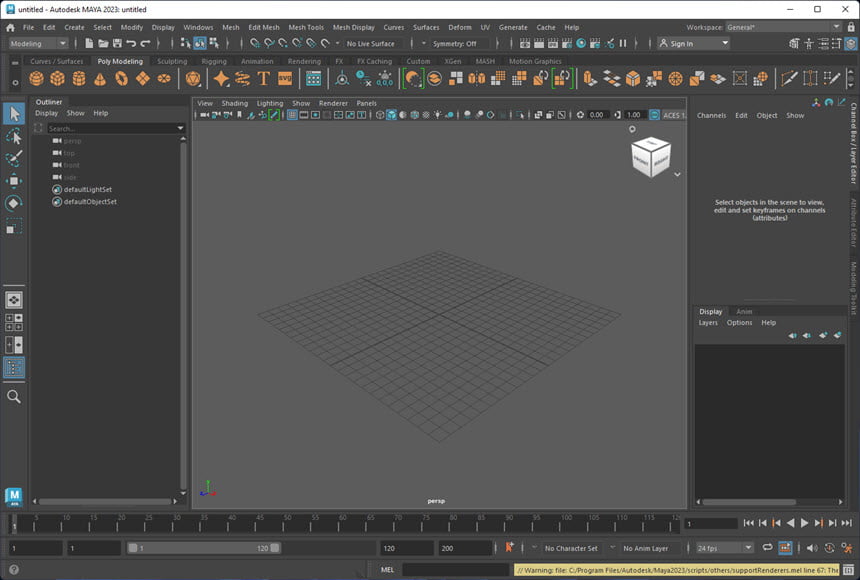The height and width of the screenshot is (580, 860).
Task: Expand Outliner search filter dropdown arrow
Action: tap(180, 128)
